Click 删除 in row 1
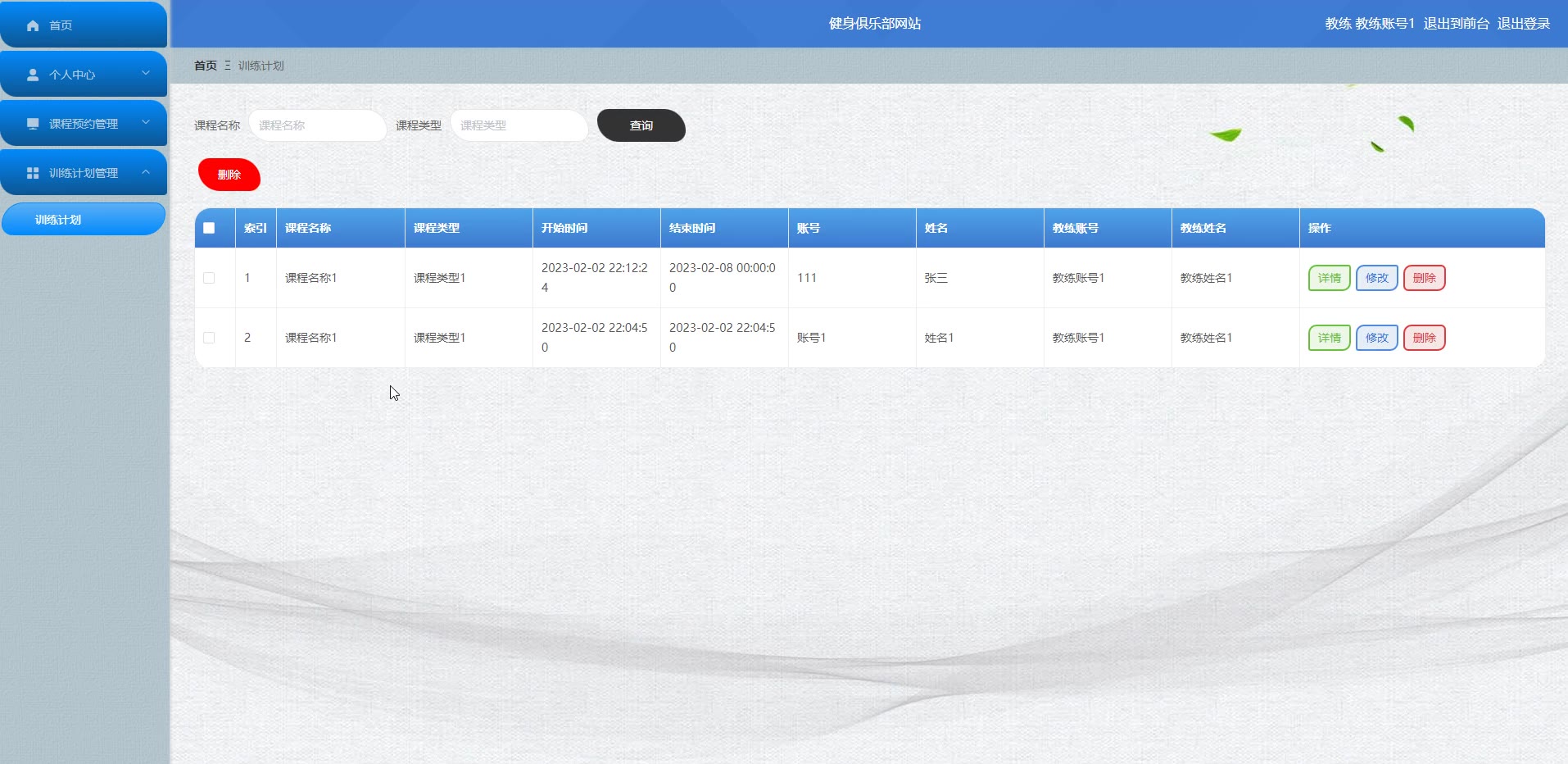Image resolution: width=1568 pixels, height=764 pixels. [1424, 278]
